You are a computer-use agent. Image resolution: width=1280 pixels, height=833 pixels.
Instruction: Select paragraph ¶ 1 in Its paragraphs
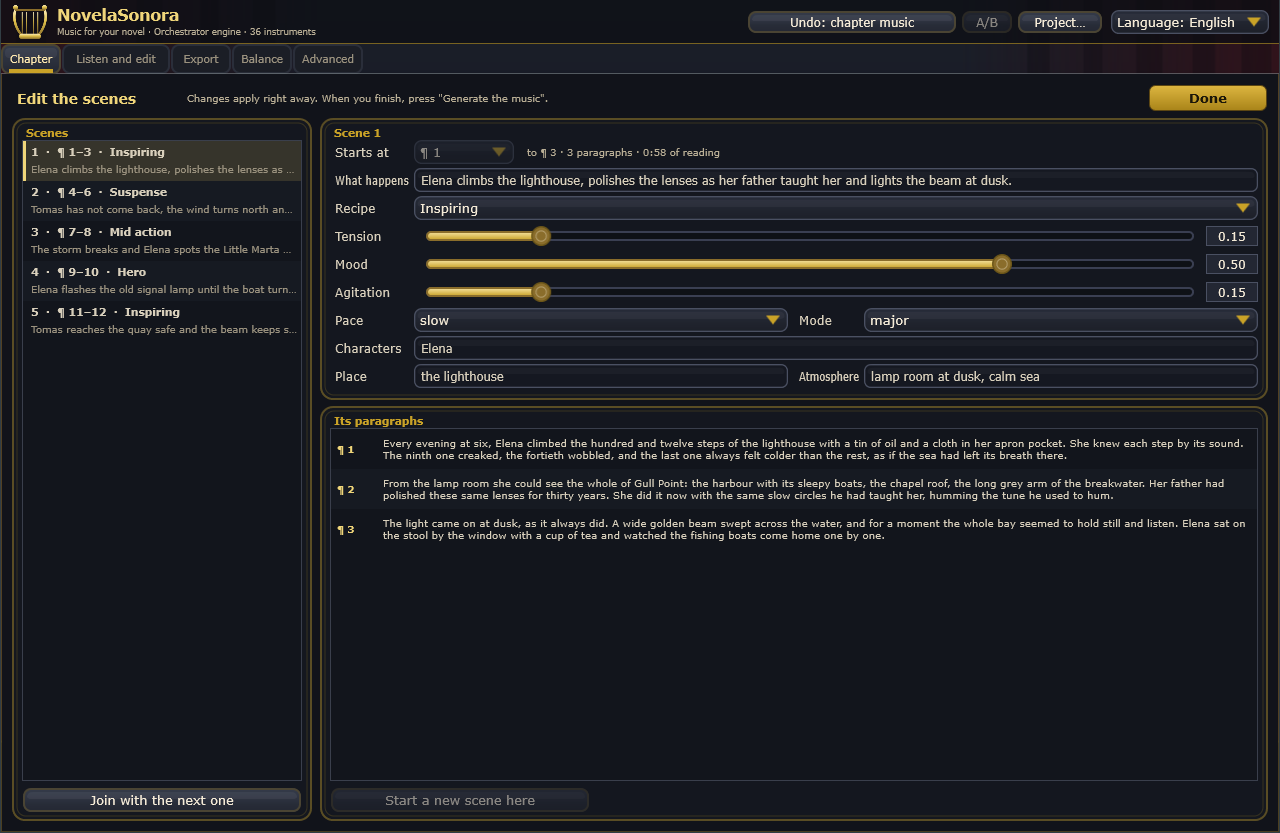tap(794, 449)
